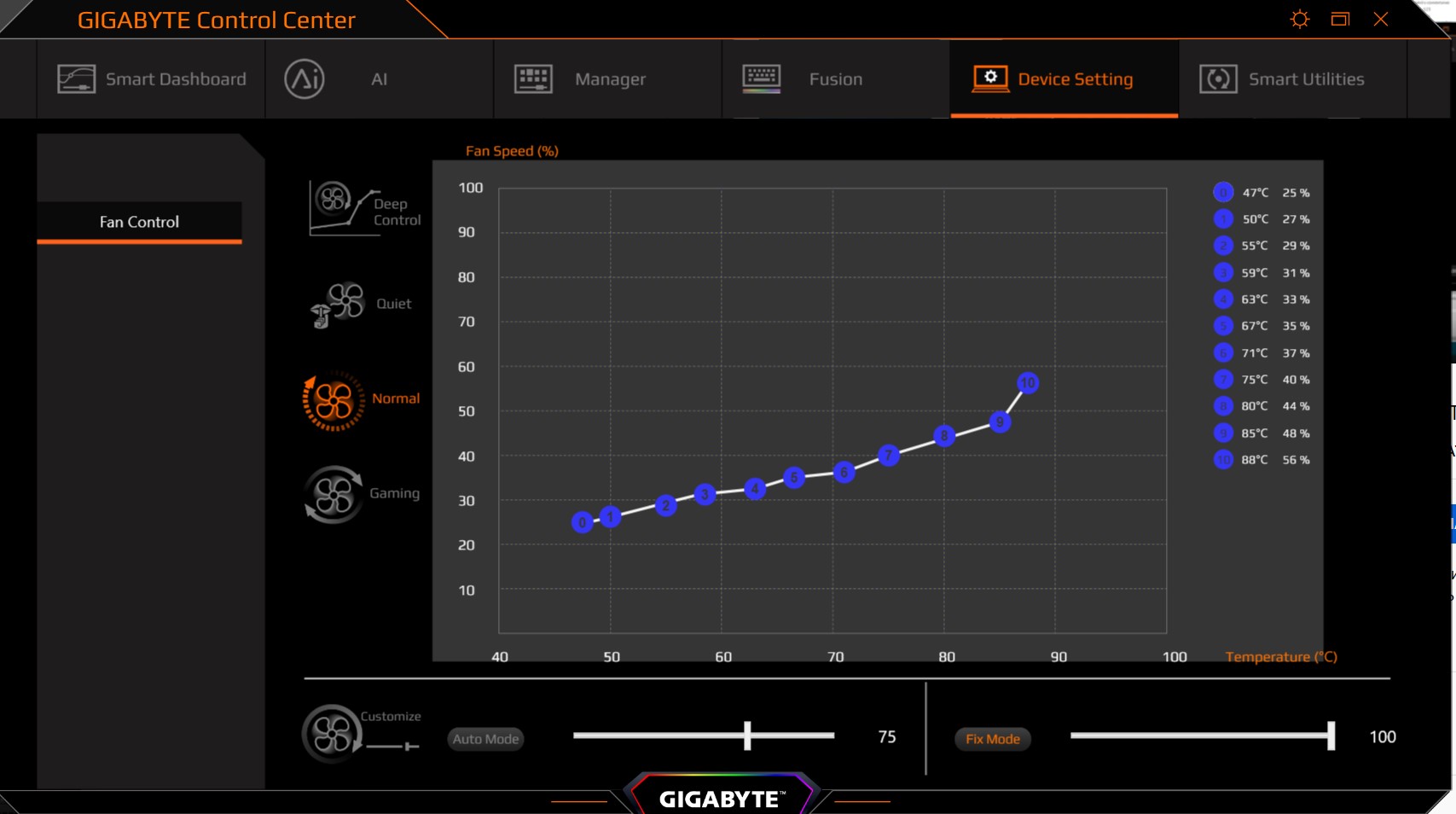
Task: Select curve point 5 on the graph
Action: (x=794, y=477)
